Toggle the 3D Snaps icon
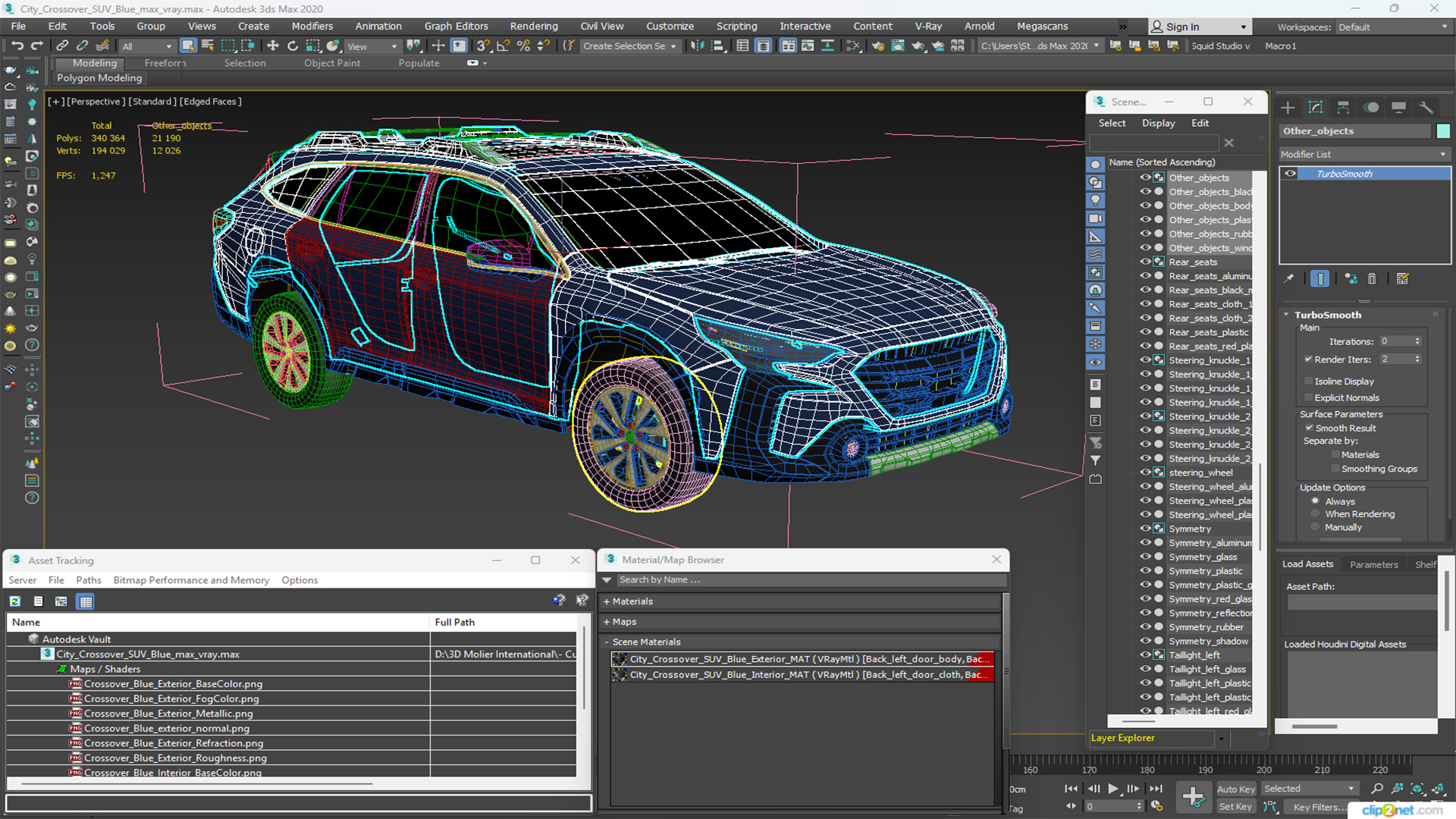The width and height of the screenshot is (1456, 819). tap(482, 46)
